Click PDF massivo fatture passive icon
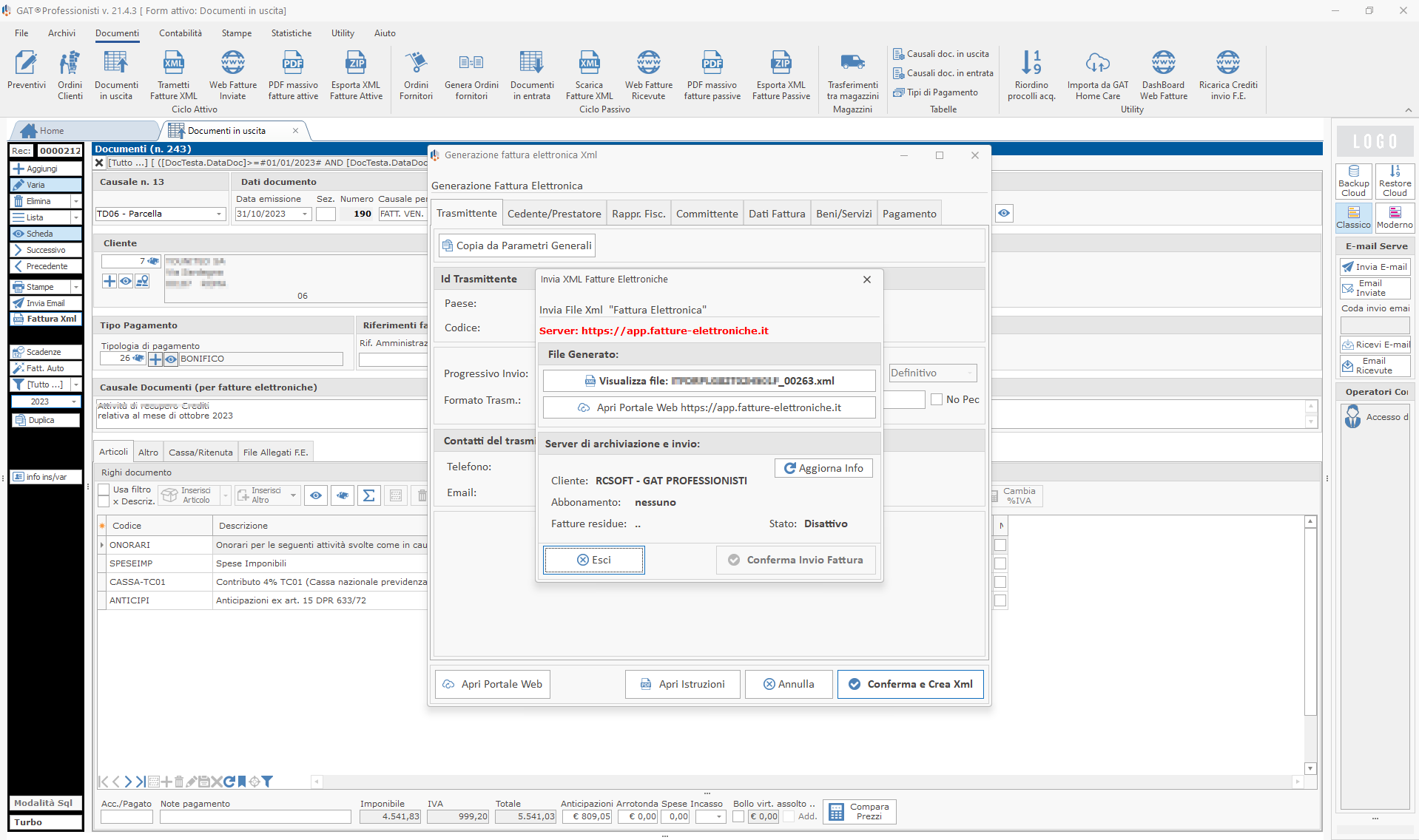Image resolution: width=1419 pixels, height=840 pixels. (x=712, y=75)
